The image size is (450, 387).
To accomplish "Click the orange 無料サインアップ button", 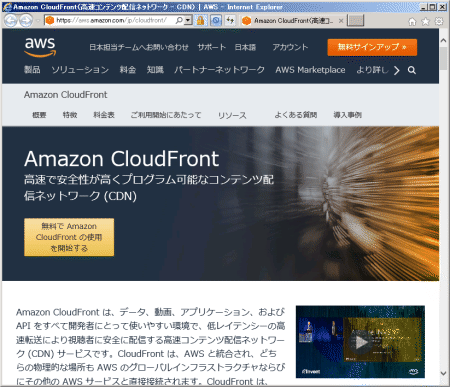I will [x=372, y=47].
